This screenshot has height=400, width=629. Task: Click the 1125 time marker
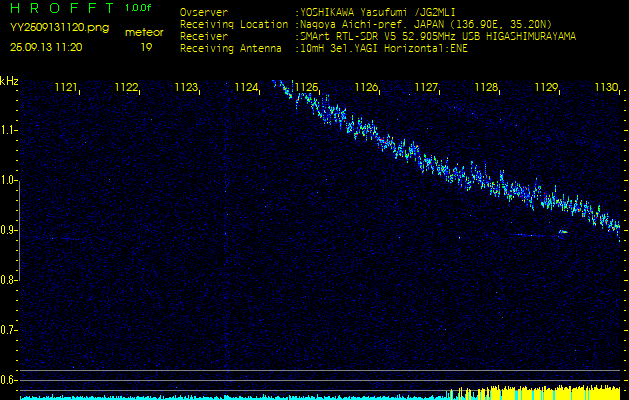tap(306, 88)
